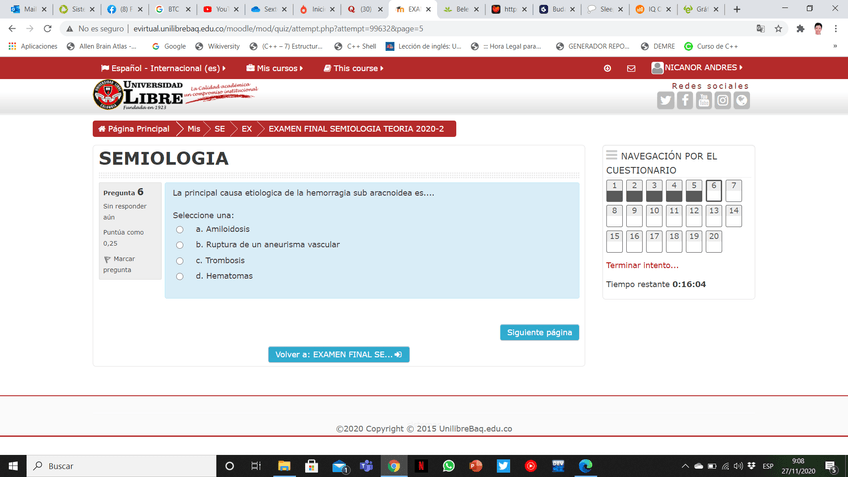Open Microsoft Teams from taskbar
Image resolution: width=848 pixels, height=477 pixels.
pyautogui.click(x=366, y=466)
